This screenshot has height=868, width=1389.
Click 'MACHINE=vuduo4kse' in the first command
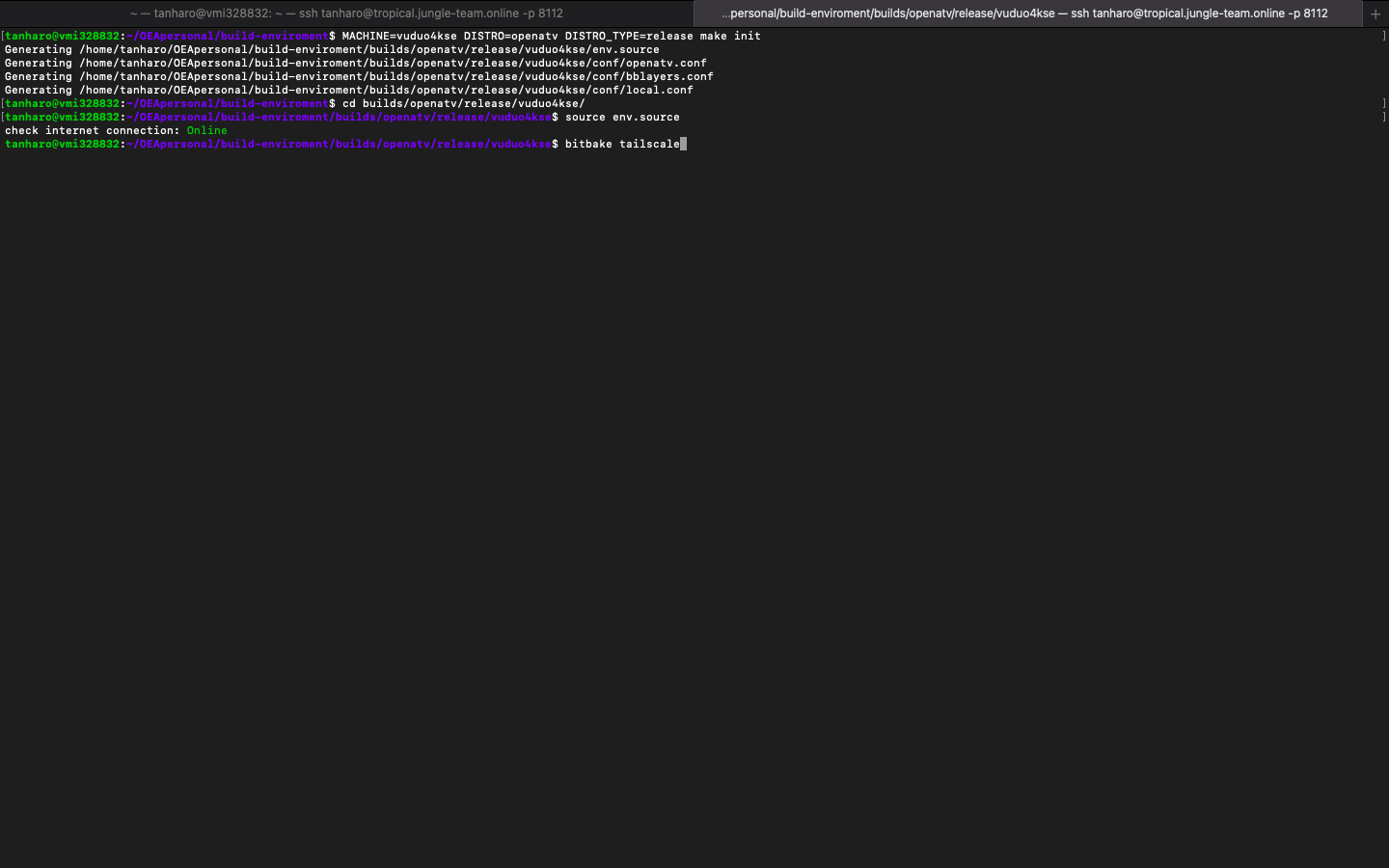click(x=399, y=36)
